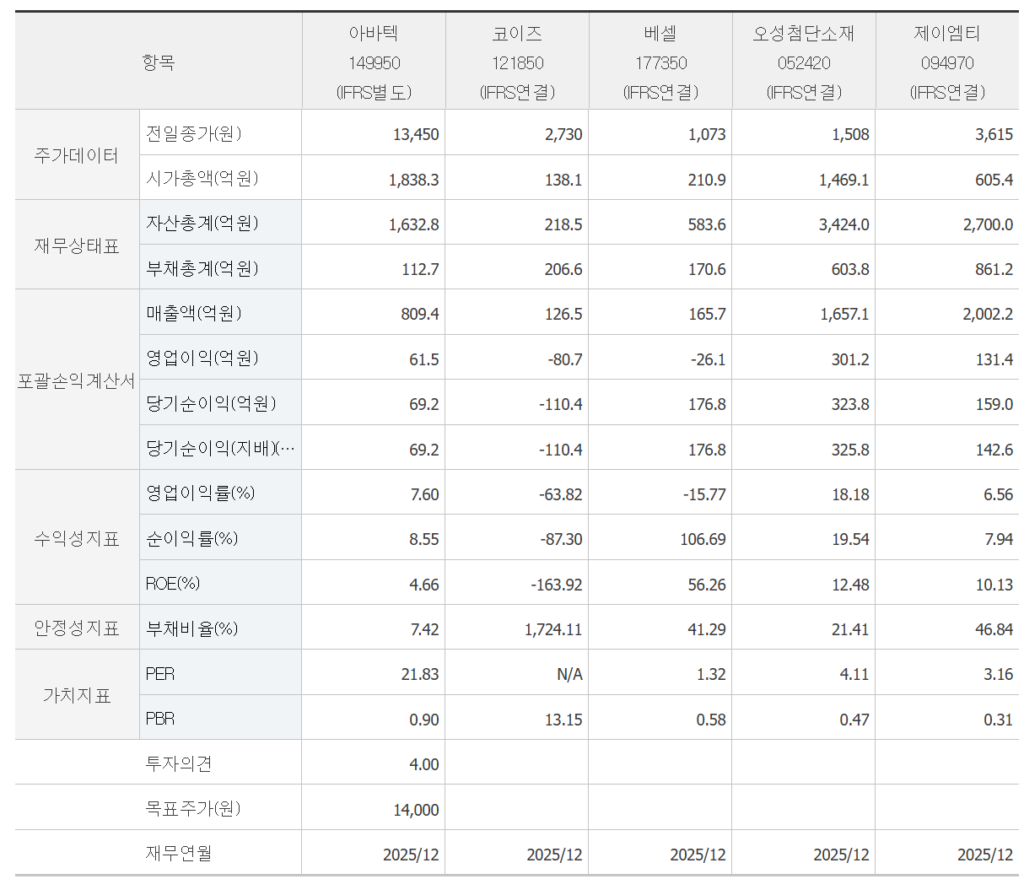This screenshot has width=1024, height=879.
Task: Select 코이즈 closing price 2,730
Action: [x=563, y=135]
